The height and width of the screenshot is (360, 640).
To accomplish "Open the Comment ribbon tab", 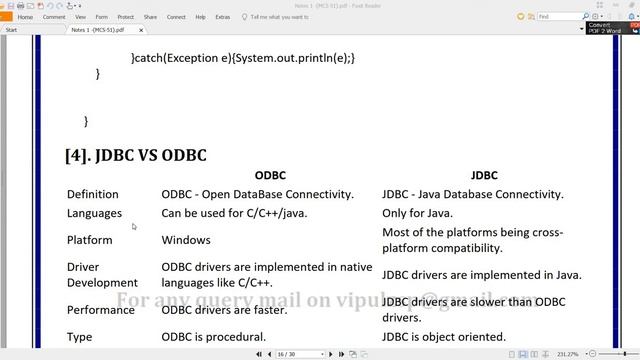I will pos(54,17).
